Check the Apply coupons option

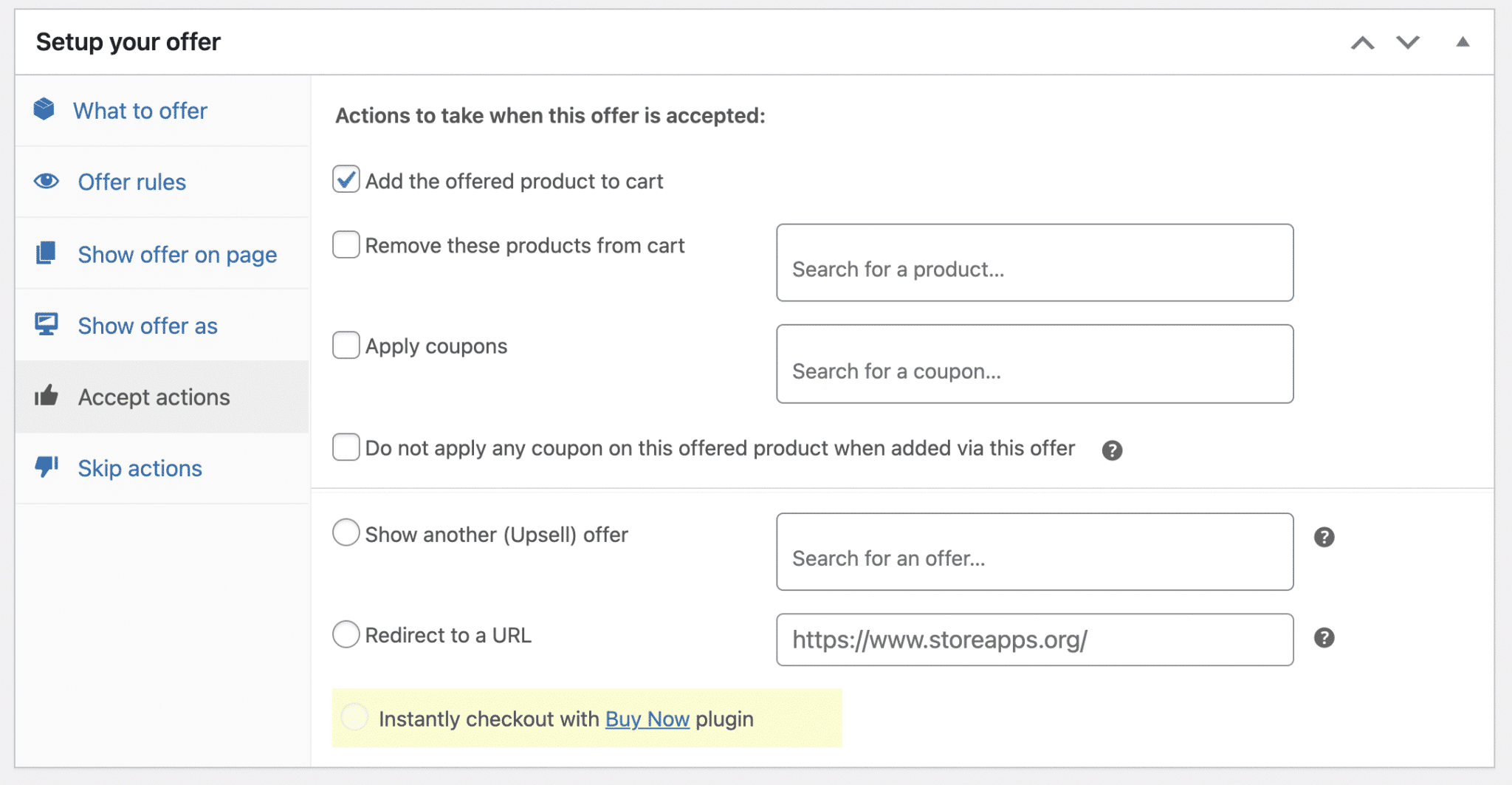point(346,344)
